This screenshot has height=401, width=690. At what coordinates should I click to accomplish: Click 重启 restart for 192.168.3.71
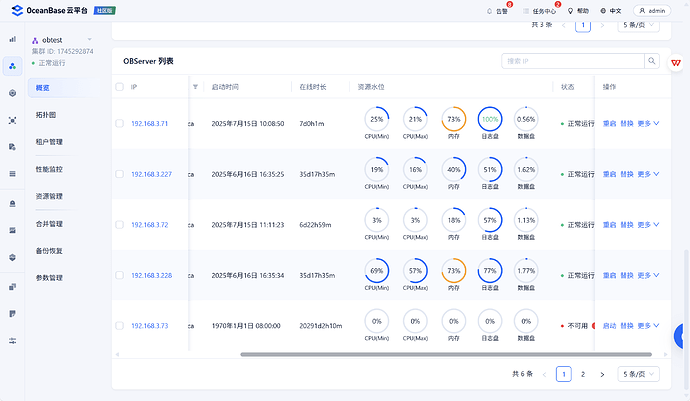click(609, 124)
